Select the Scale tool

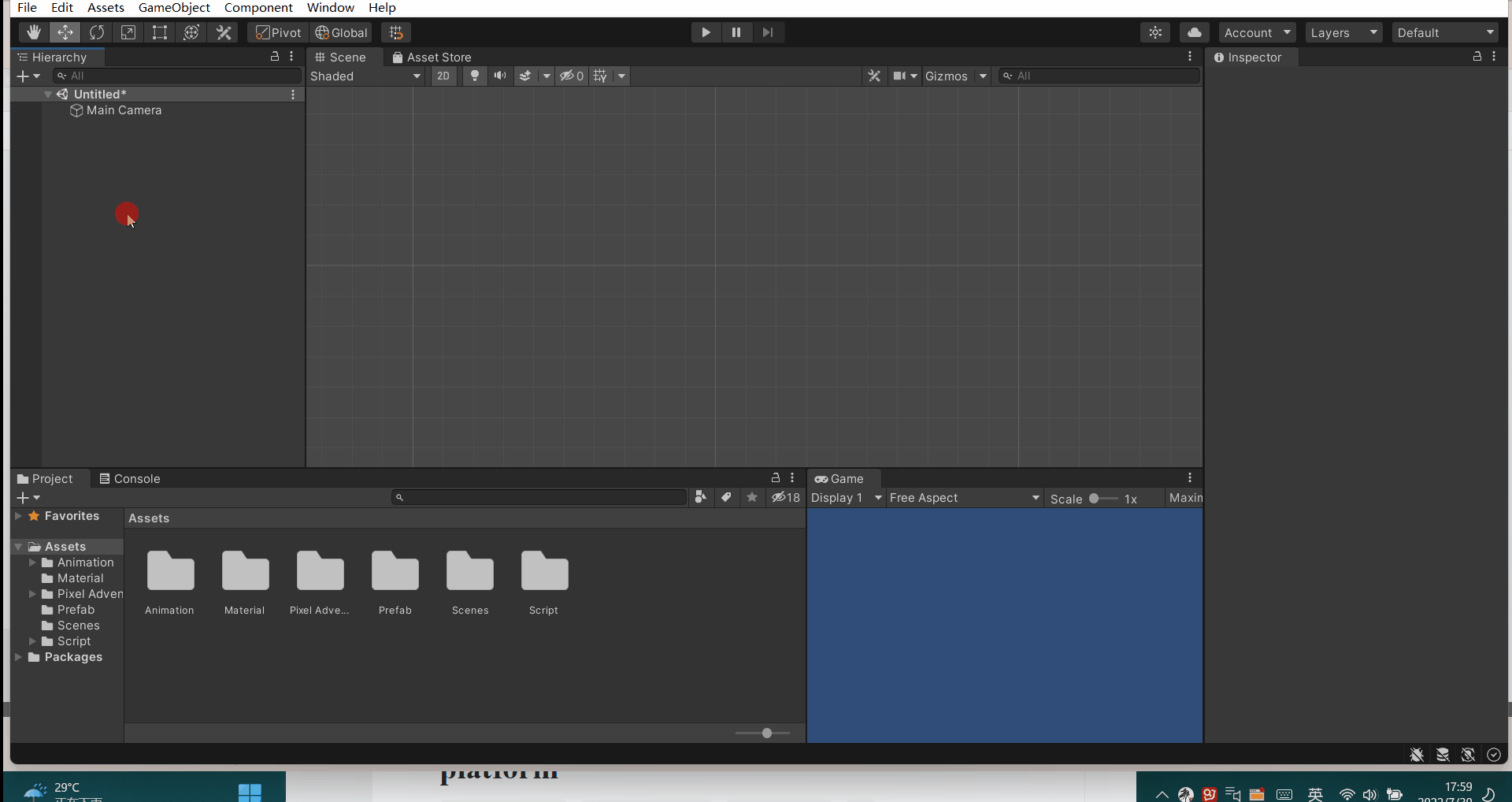click(128, 32)
